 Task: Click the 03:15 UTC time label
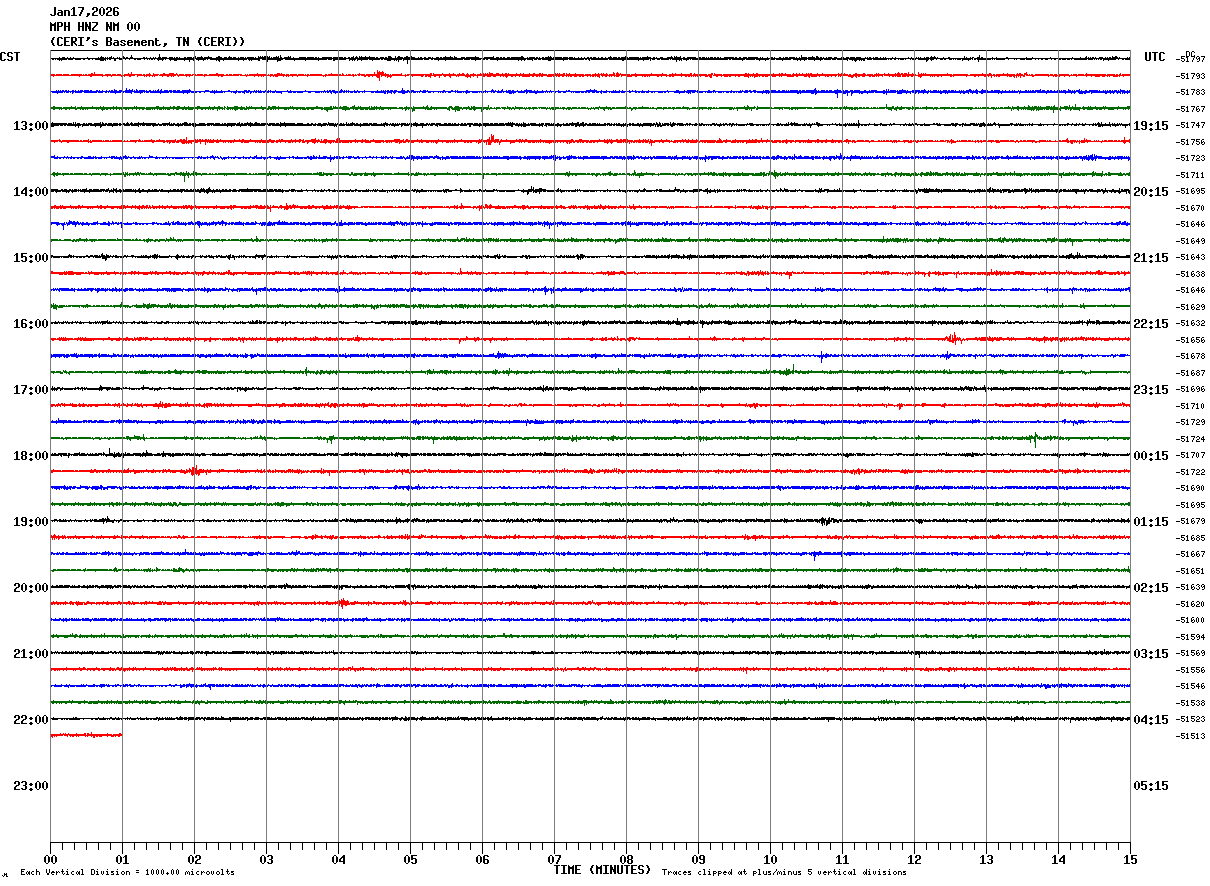coord(1151,654)
